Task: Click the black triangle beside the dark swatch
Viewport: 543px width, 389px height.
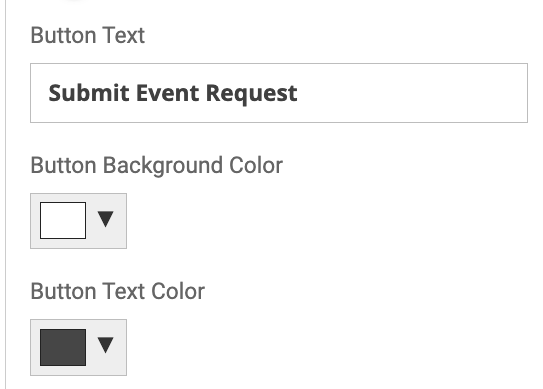Action: pyautogui.click(x=105, y=345)
